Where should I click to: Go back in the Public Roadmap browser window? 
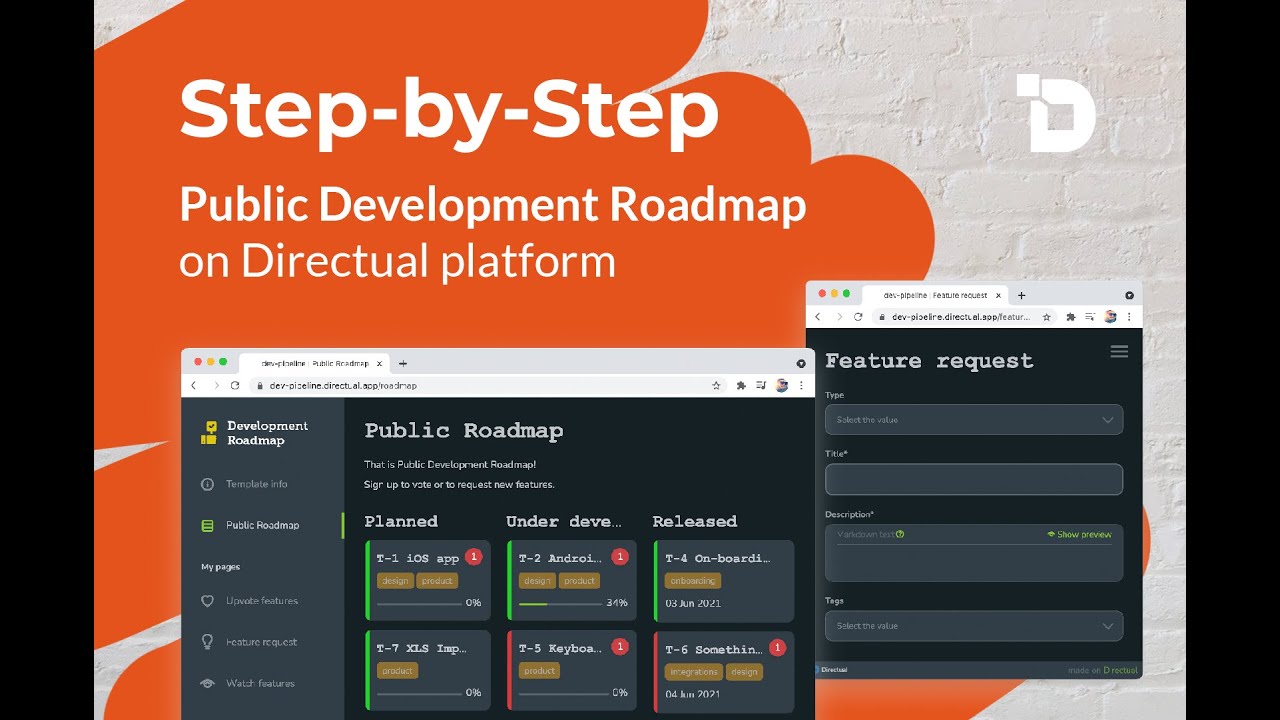tap(194, 385)
